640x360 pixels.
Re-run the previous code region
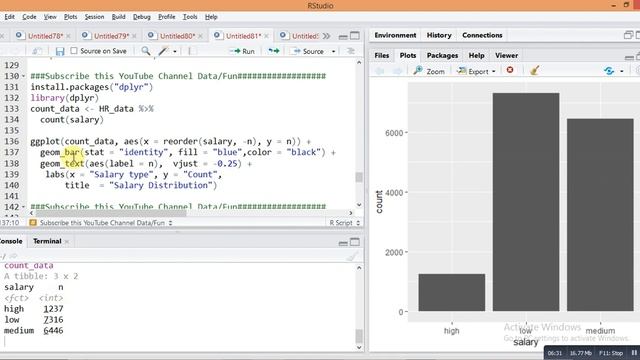(x=273, y=51)
